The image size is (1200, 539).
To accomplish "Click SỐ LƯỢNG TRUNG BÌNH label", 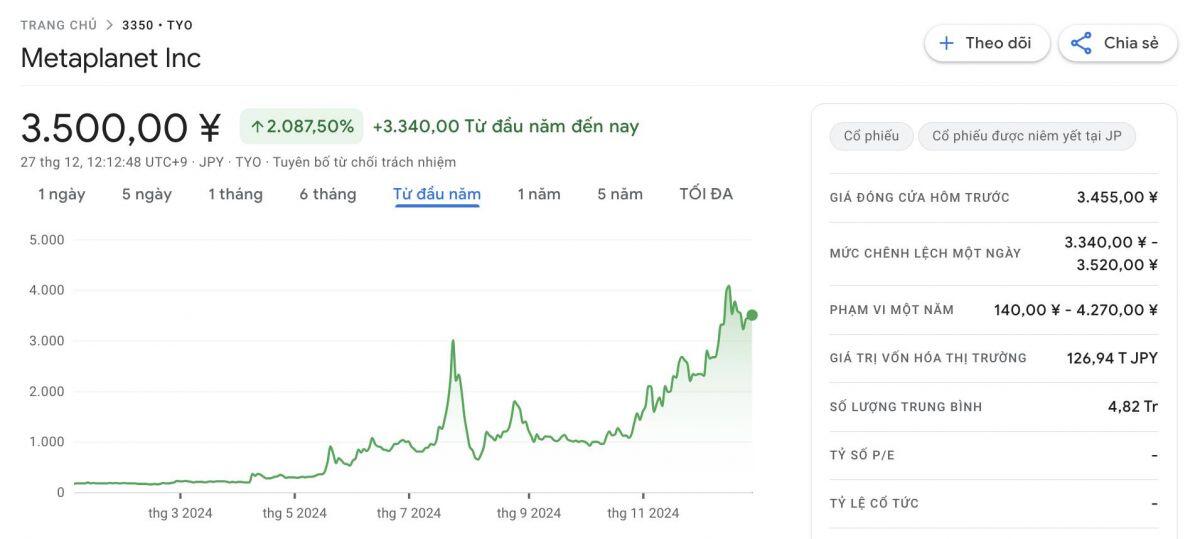I will click(x=906, y=407).
